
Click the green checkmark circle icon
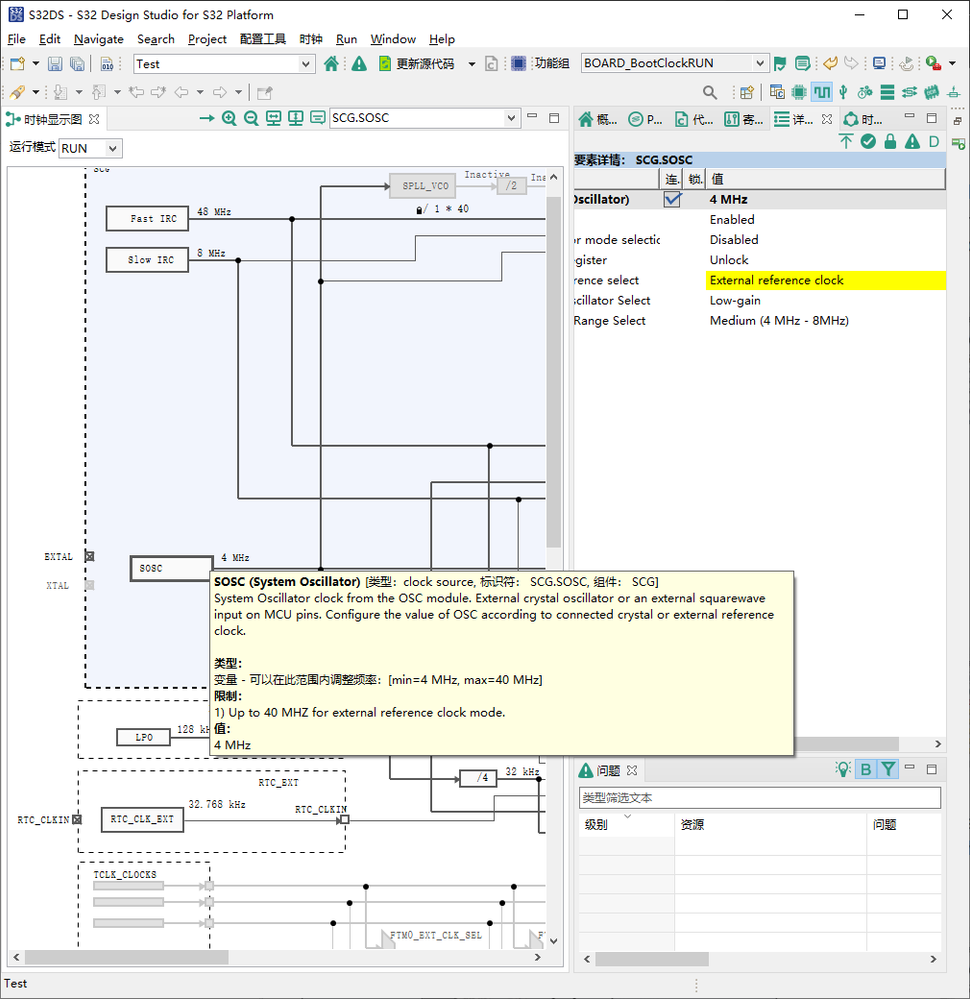868,141
